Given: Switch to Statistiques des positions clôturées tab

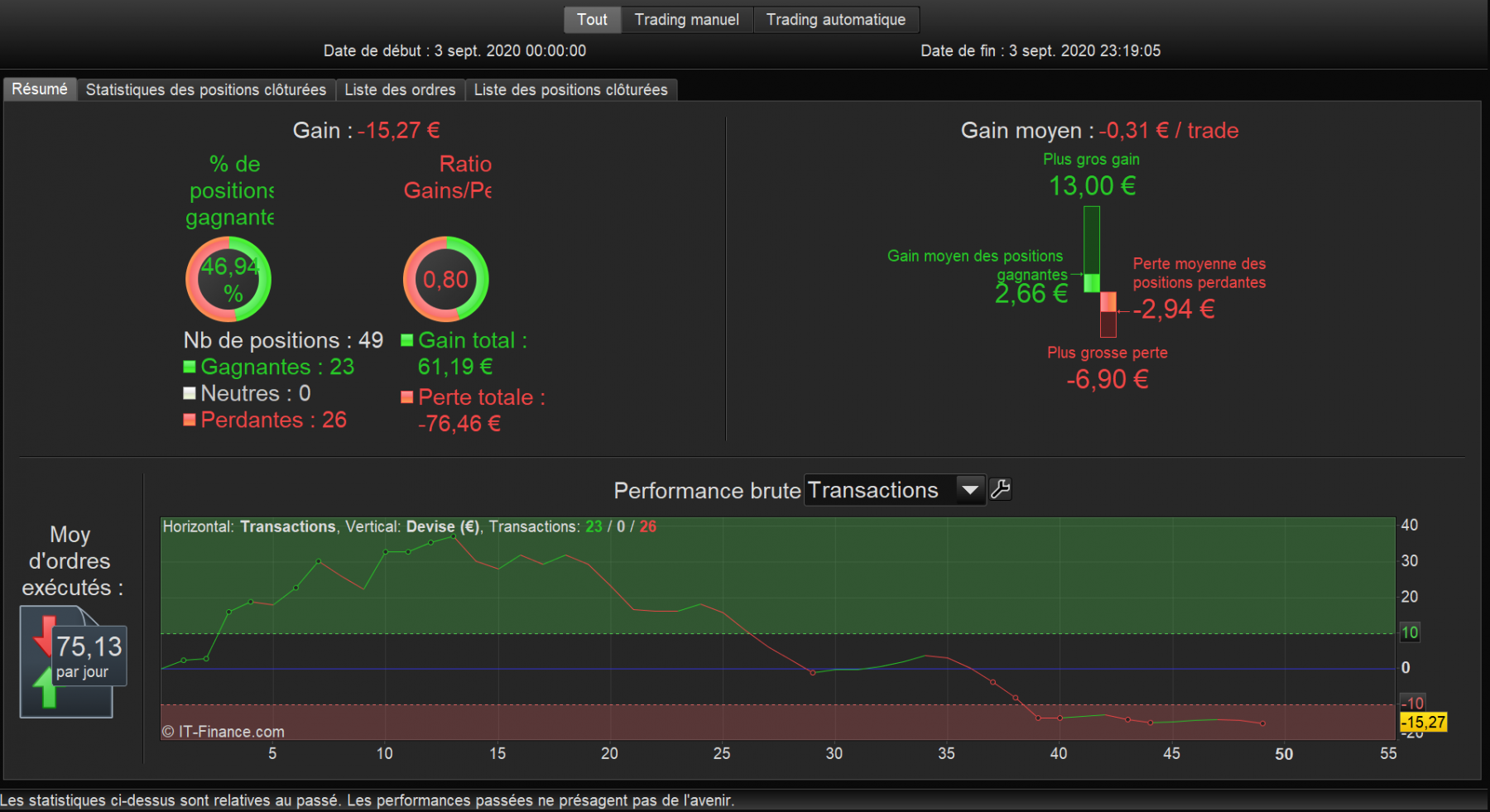Looking at the screenshot, I should point(206,89).
